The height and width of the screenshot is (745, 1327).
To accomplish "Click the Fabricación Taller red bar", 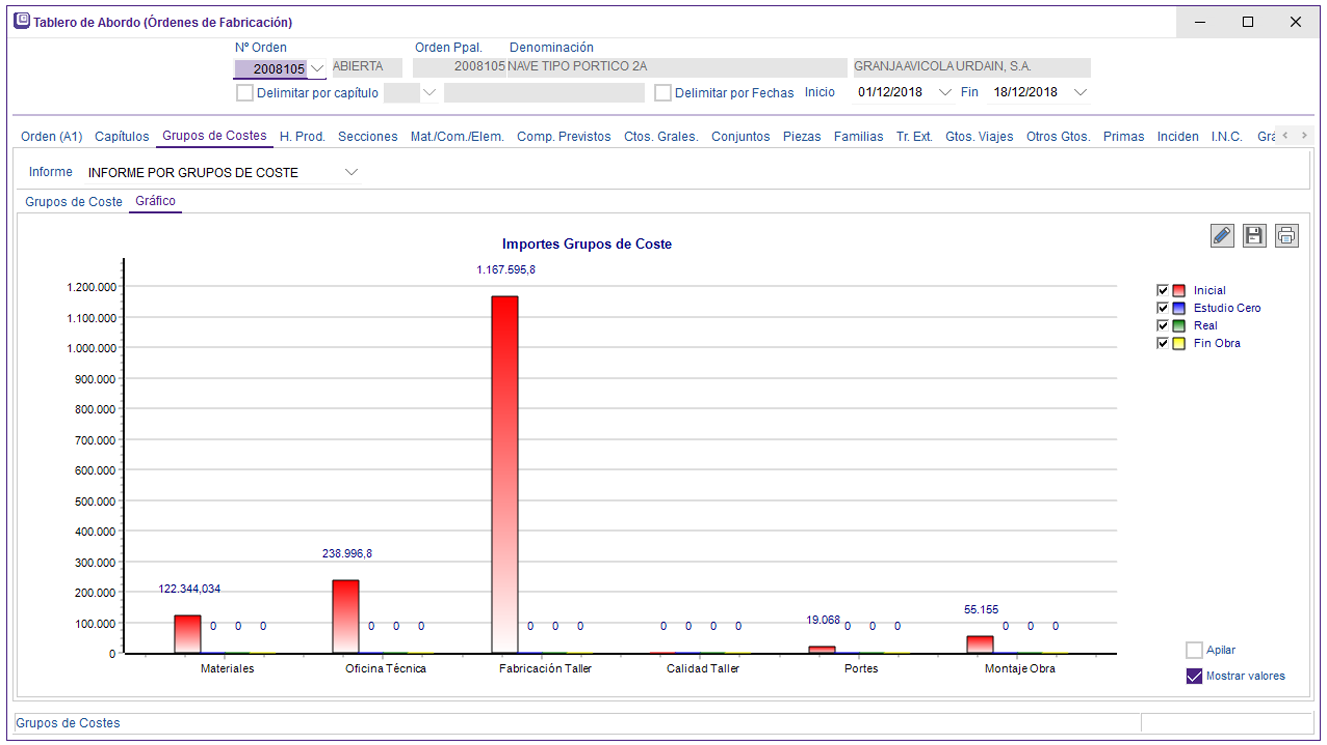I will pos(505,474).
